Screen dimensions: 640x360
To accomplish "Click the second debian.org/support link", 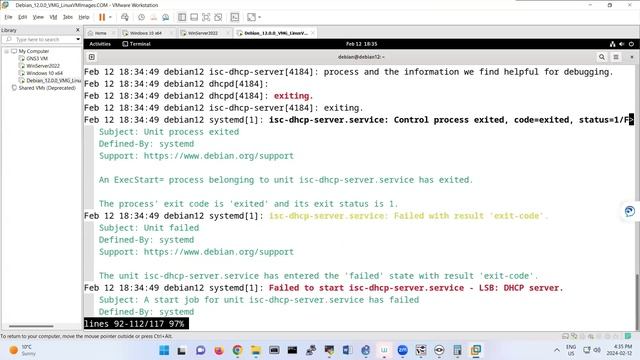I will click(x=218, y=252).
